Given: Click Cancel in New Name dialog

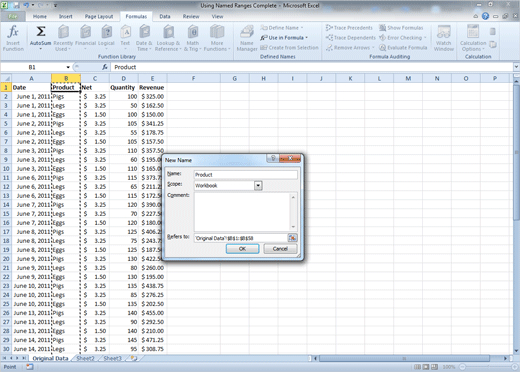Looking at the screenshot, I should click(x=280, y=249).
